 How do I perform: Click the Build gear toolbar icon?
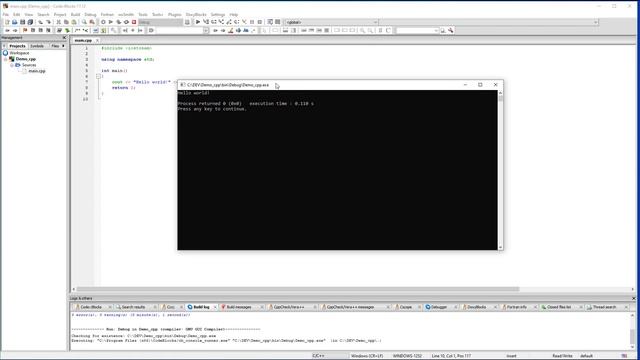[x=103, y=22]
